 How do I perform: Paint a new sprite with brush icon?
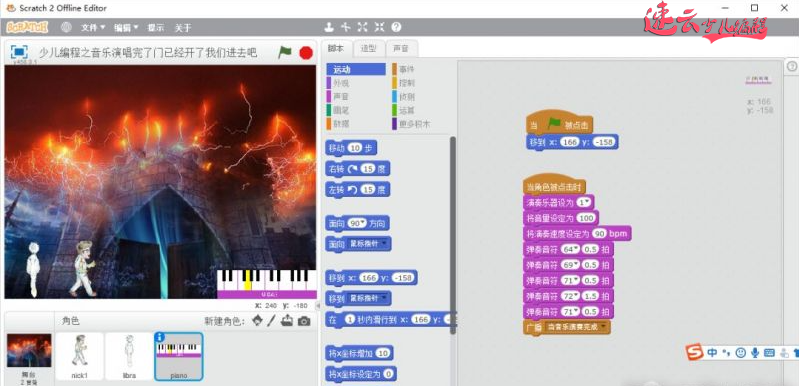[x=272, y=321]
